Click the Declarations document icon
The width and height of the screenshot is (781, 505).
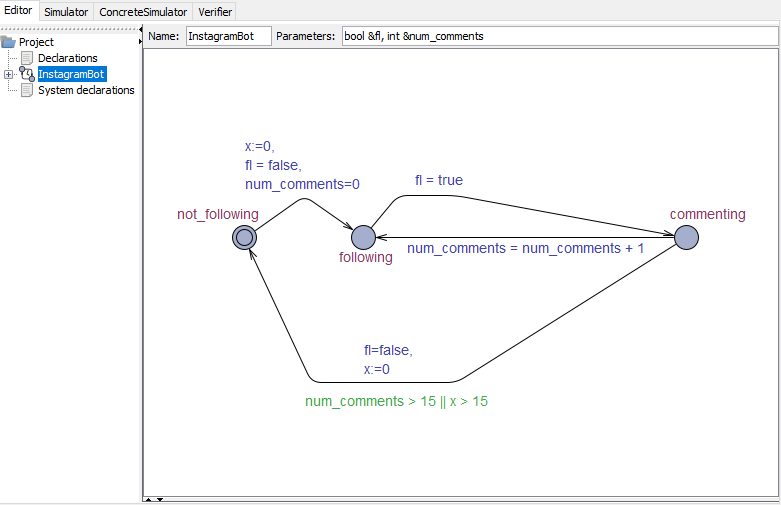click(x=27, y=58)
